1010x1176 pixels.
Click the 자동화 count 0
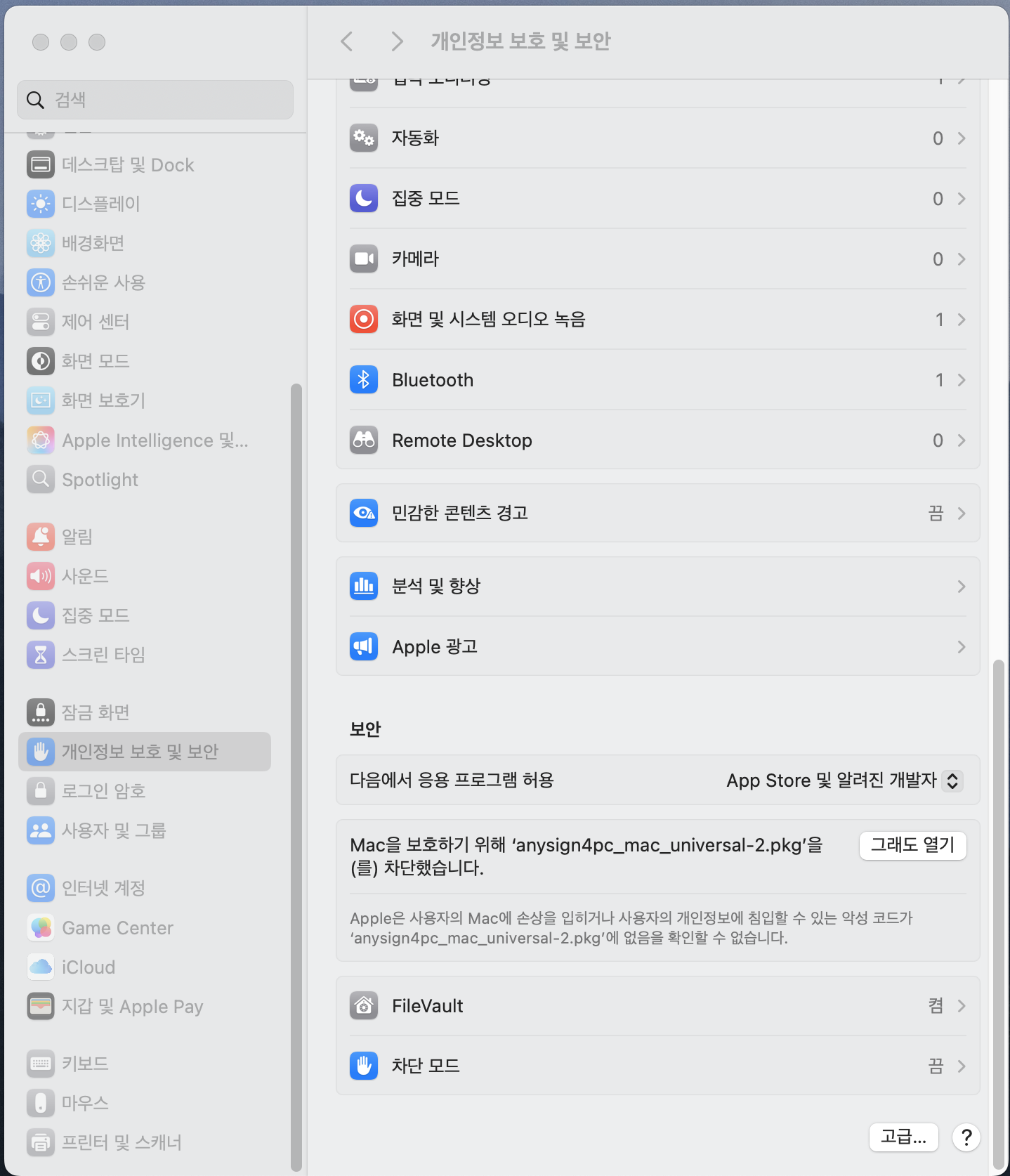938,138
